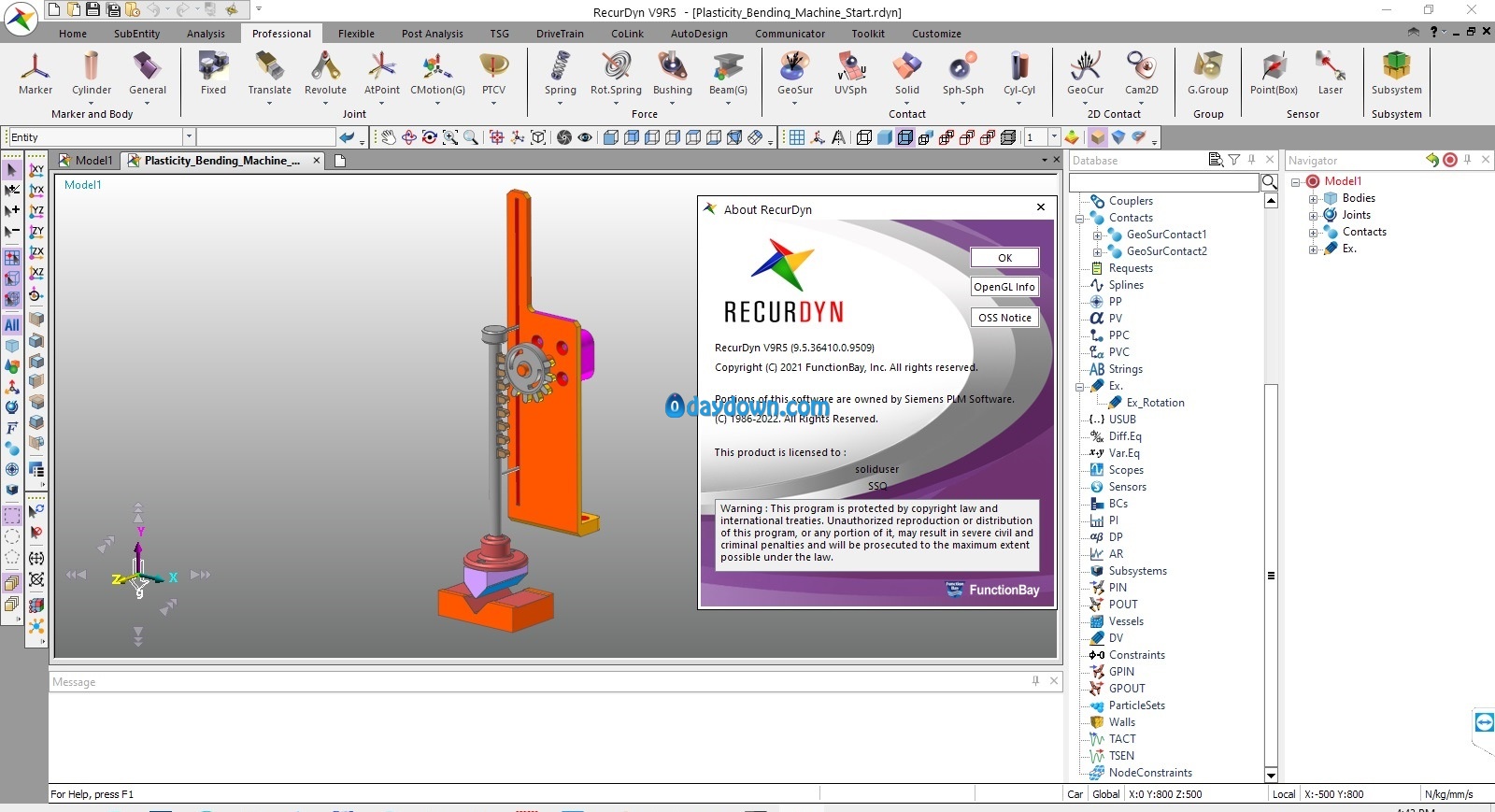The width and height of the screenshot is (1495, 812).
Task: Choose the Bushing force tool
Action: [x=672, y=73]
